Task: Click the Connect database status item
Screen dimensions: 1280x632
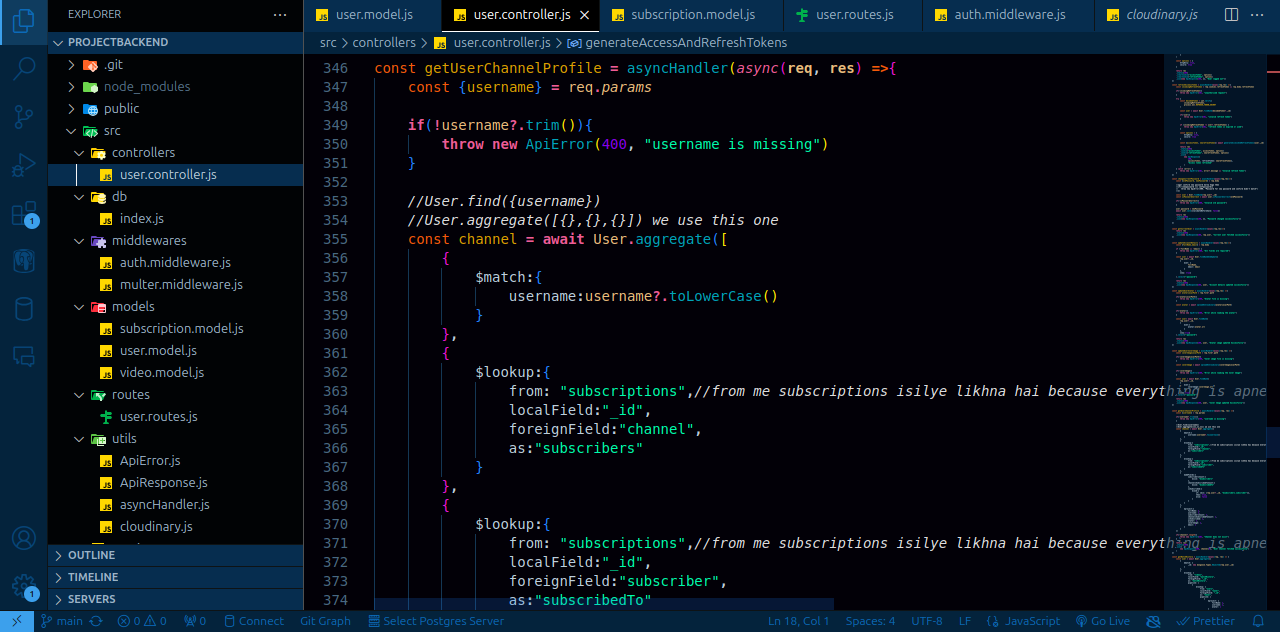Action: (254, 621)
